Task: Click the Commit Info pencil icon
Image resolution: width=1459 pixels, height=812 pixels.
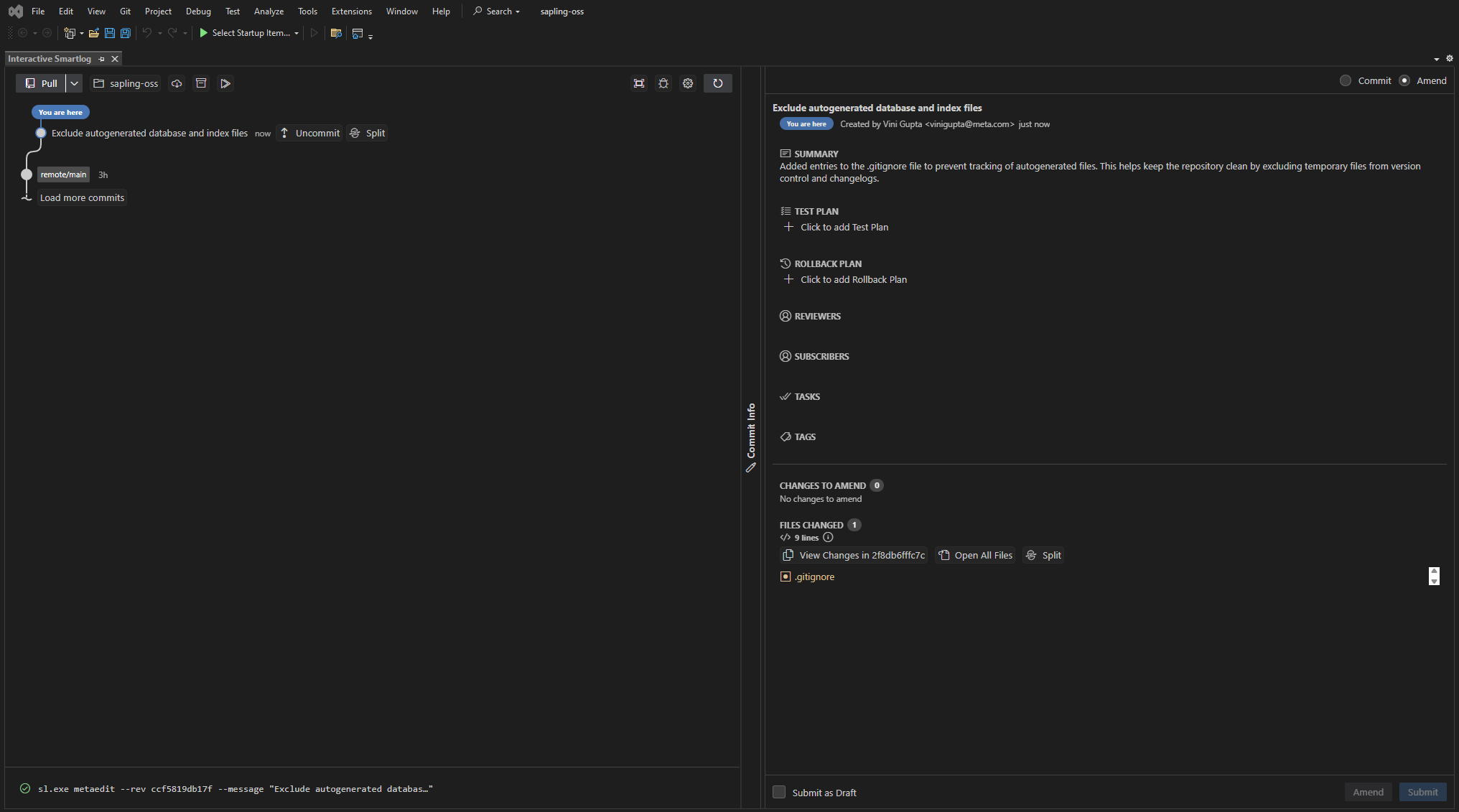Action: click(x=751, y=467)
